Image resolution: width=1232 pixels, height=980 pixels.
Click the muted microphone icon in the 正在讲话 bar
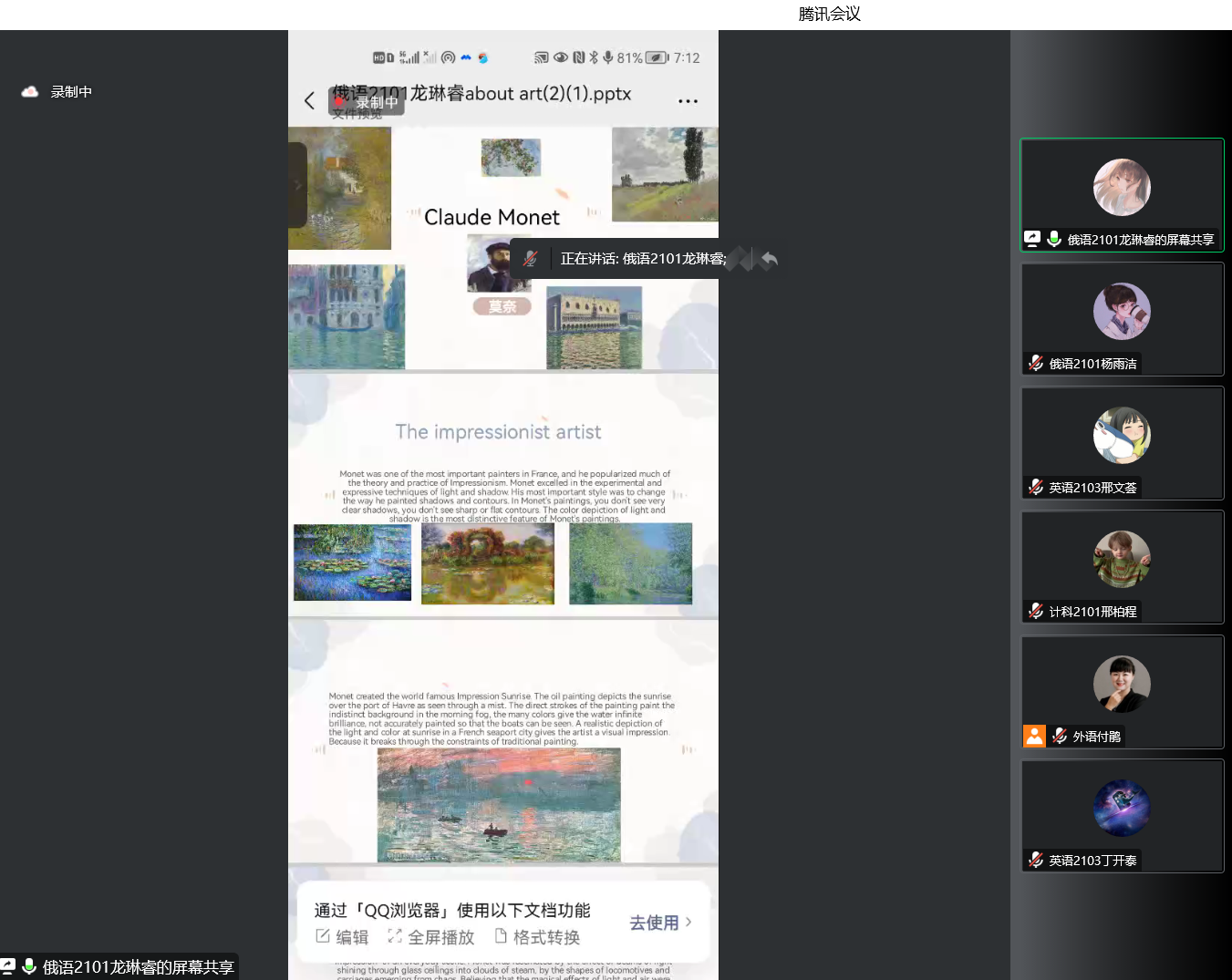pos(530,259)
